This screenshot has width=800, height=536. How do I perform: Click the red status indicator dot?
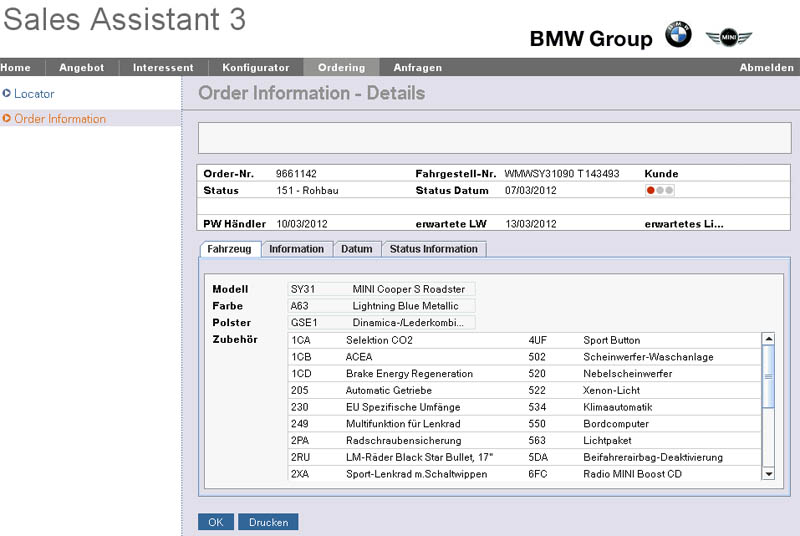pyautogui.click(x=650, y=190)
